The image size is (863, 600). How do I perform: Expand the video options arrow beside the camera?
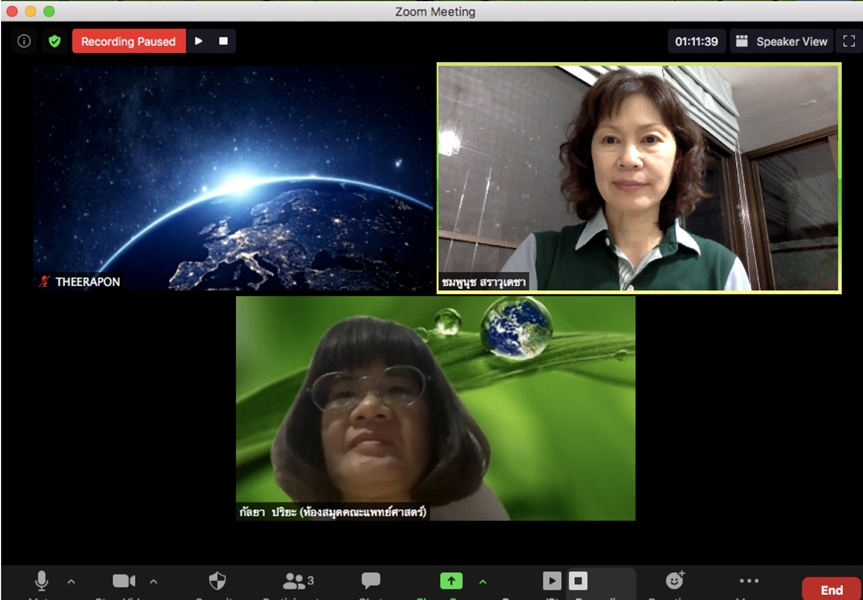(153, 581)
